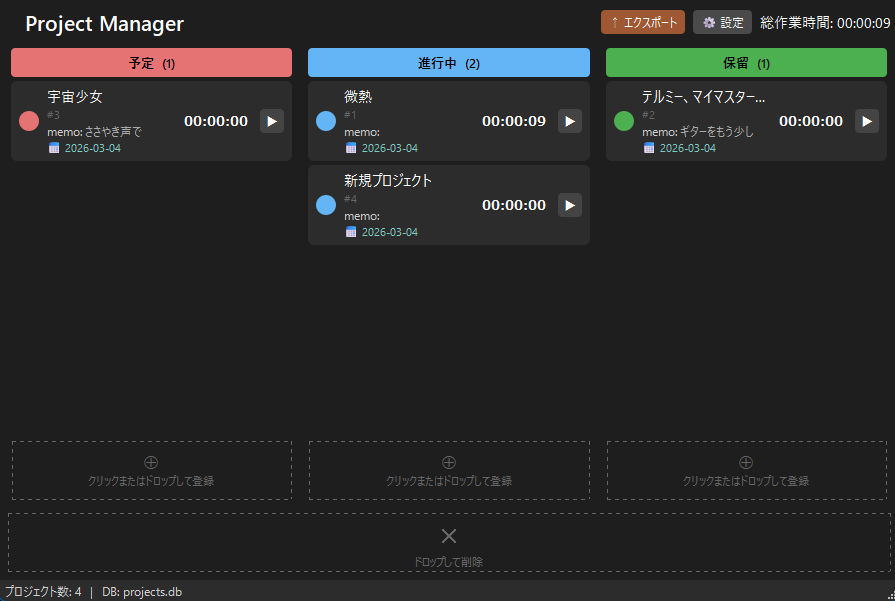Image resolution: width=895 pixels, height=601 pixels.
Task: Click the #2 ID on テルミー、マイマスター card
Action: pos(648,115)
